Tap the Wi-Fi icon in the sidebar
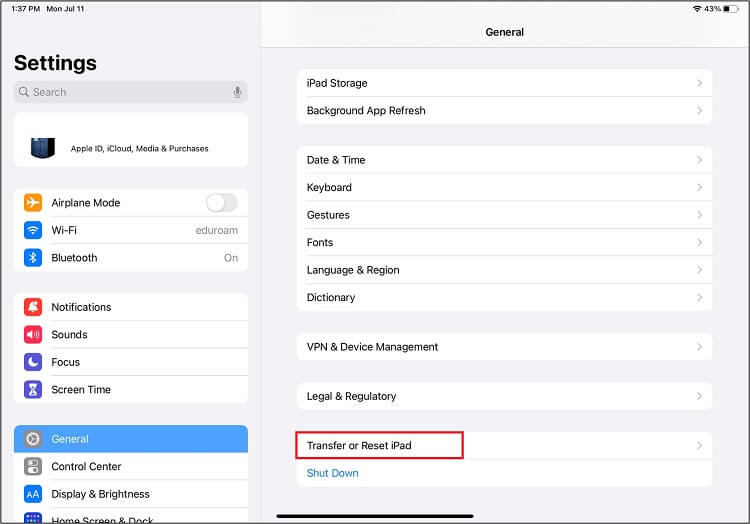Screen dimensions: 750x524 [x=33, y=230]
